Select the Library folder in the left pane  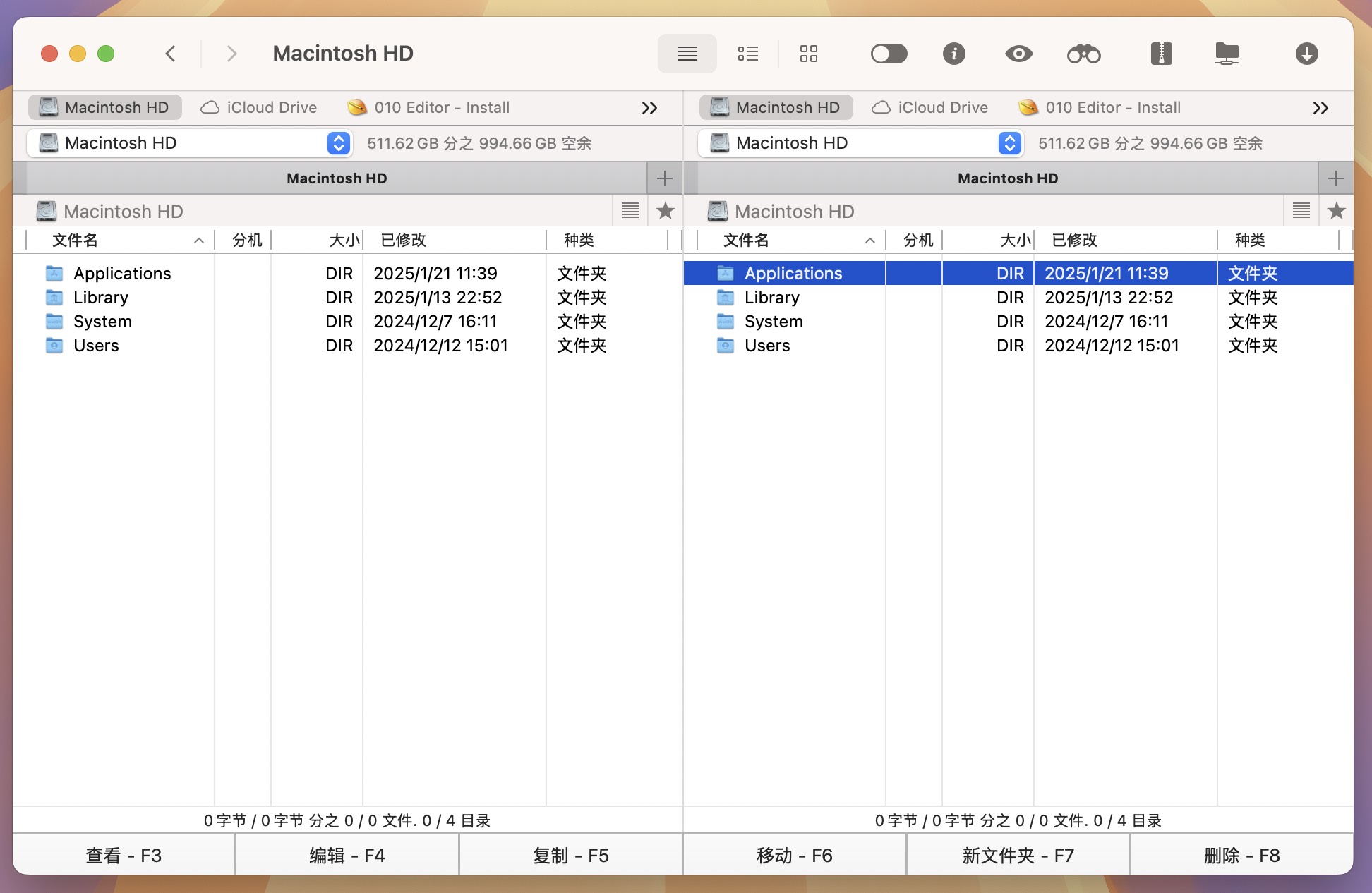click(x=100, y=297)
